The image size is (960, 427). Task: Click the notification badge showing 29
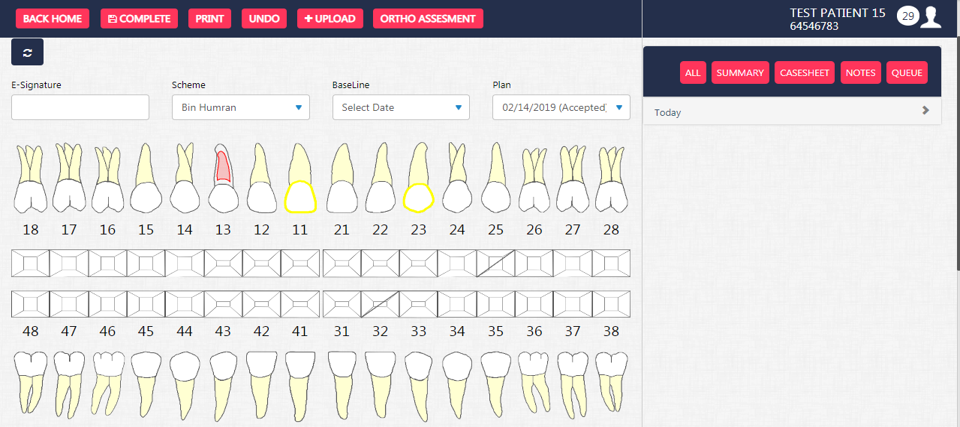click(908, 17)
